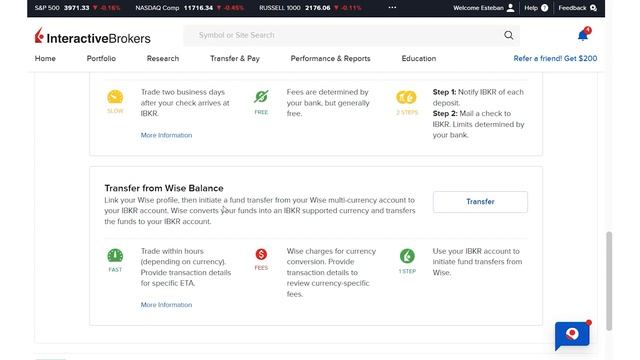This screenshot has height=360, width=640.
Task: Click the Trade within hours text
Action: [186, 267]
